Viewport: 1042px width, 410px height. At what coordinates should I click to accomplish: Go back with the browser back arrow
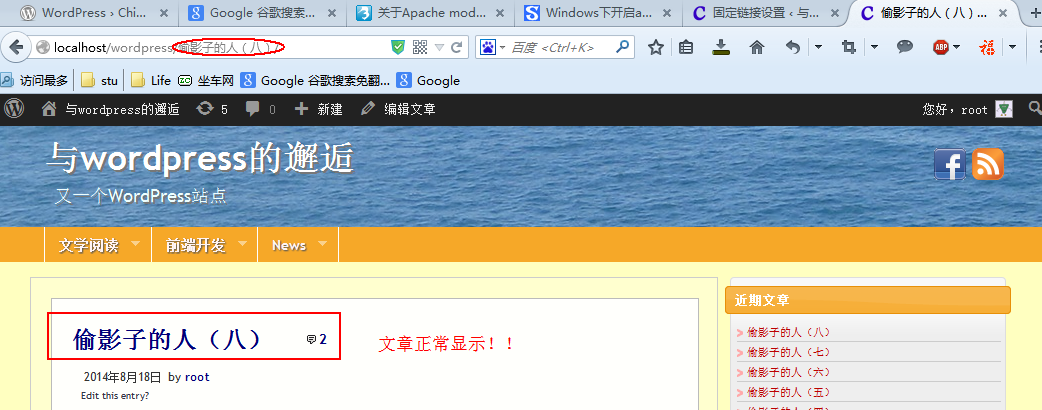point(16,47)
